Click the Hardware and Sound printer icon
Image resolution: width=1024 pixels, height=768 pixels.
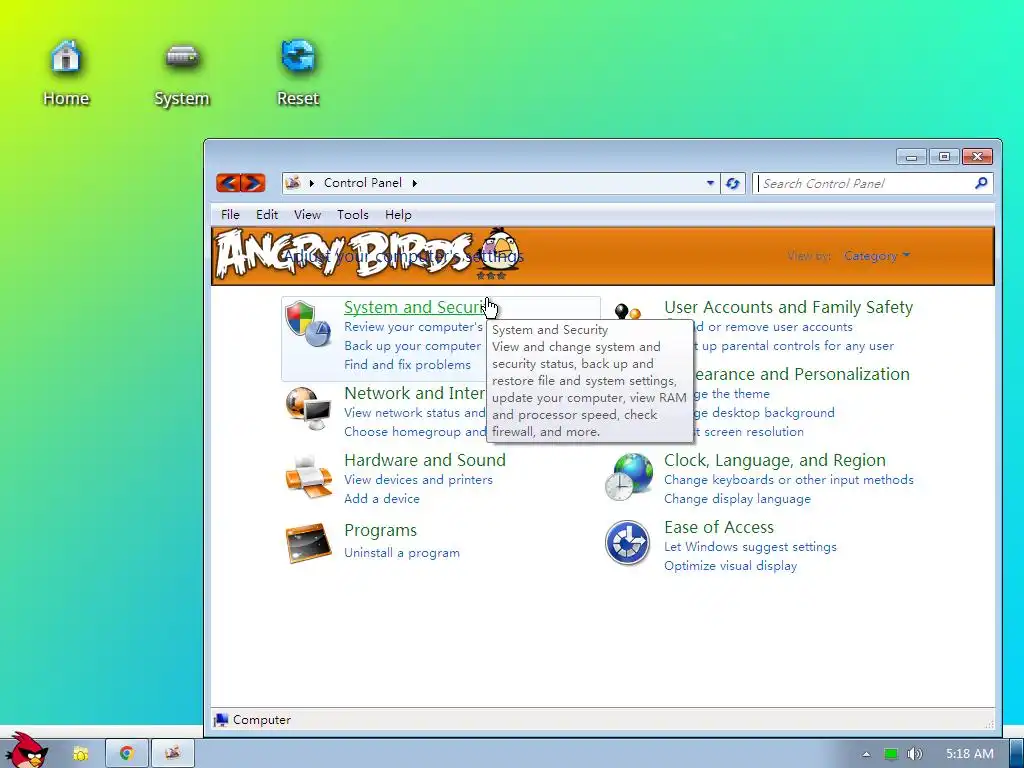[308, 477]
